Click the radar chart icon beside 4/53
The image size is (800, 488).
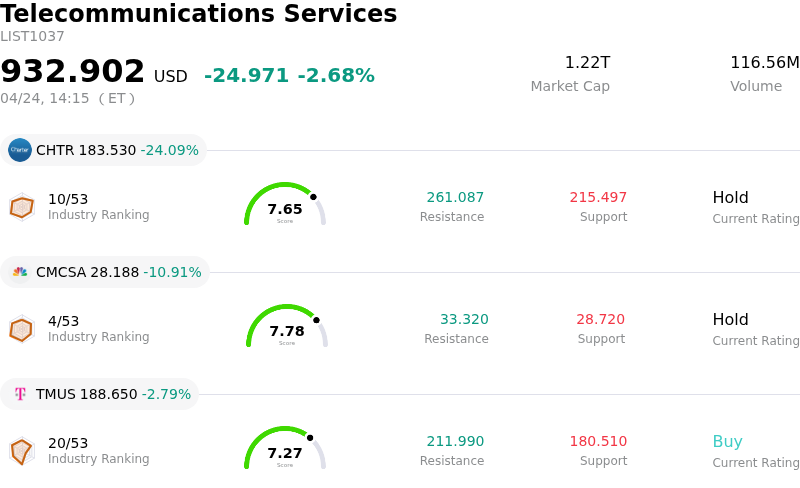(22, 329)
